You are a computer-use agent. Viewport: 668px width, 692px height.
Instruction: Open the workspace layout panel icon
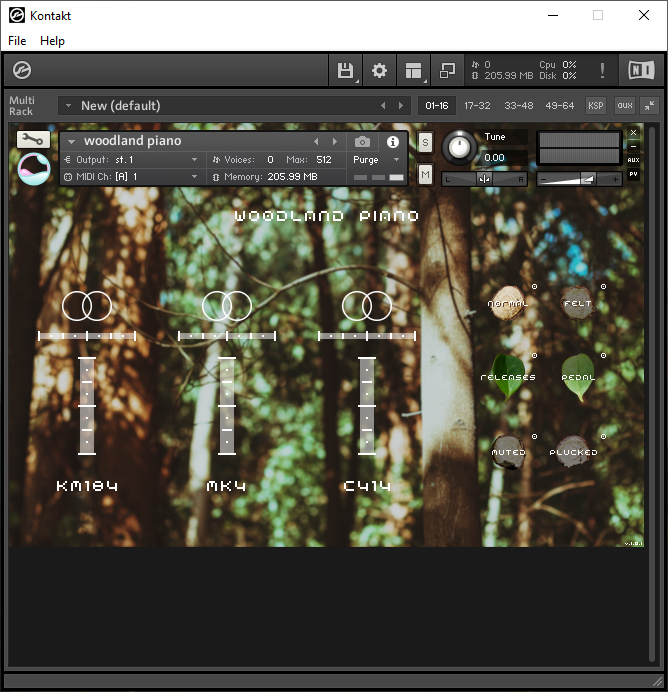413,71
